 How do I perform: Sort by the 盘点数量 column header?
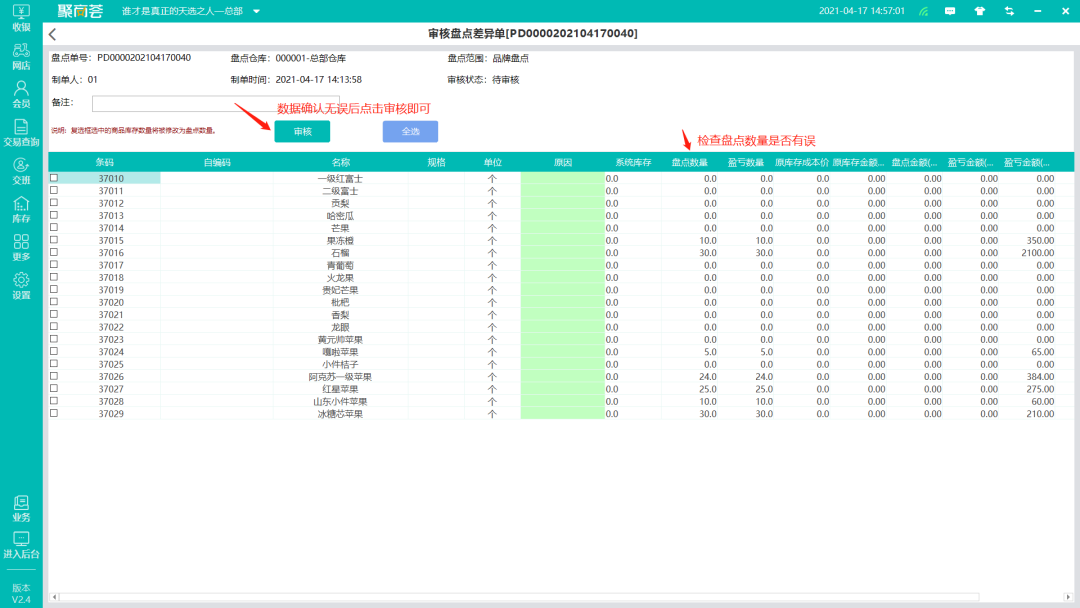point(689,162)
